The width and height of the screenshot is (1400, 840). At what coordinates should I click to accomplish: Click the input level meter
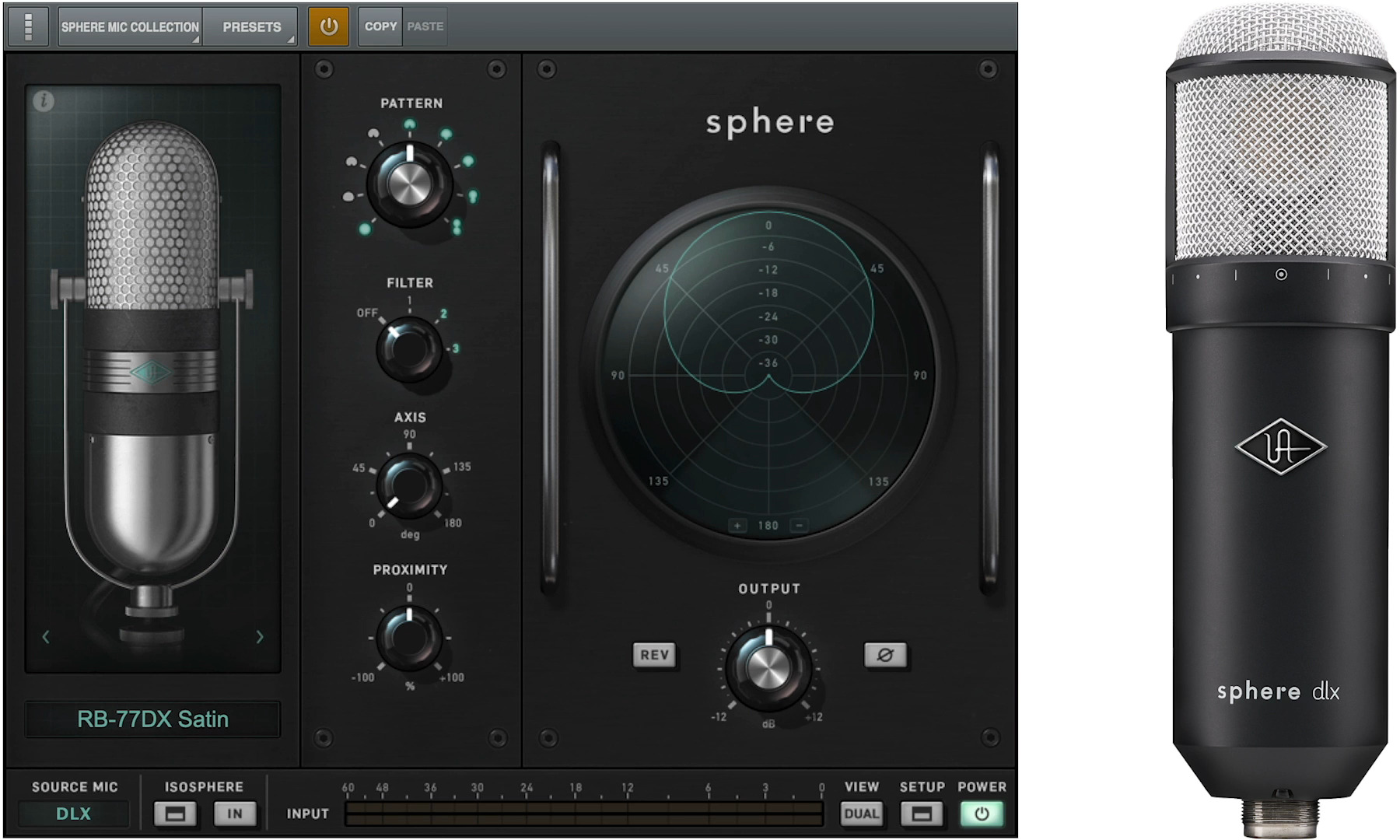coord(584,814)
